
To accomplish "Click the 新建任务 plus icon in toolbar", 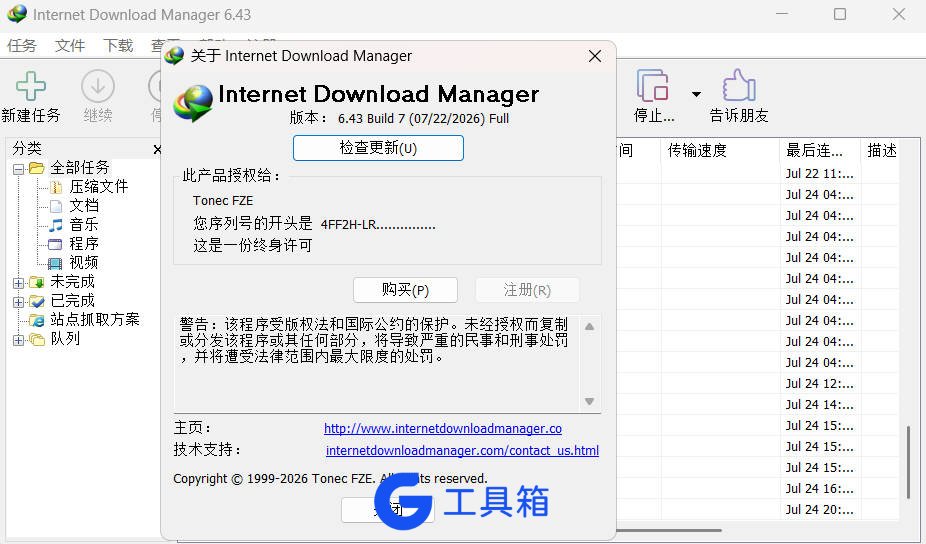I will (x=31, y=86).
